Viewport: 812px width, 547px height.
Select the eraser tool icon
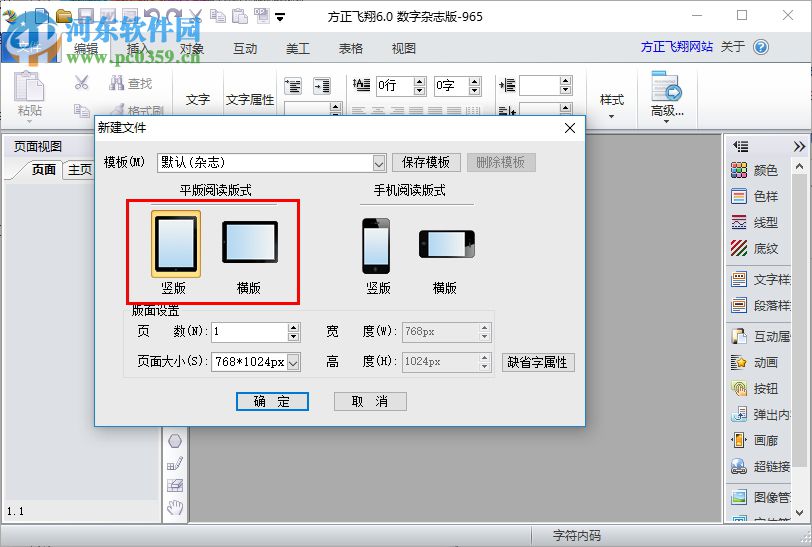point(175,485)
